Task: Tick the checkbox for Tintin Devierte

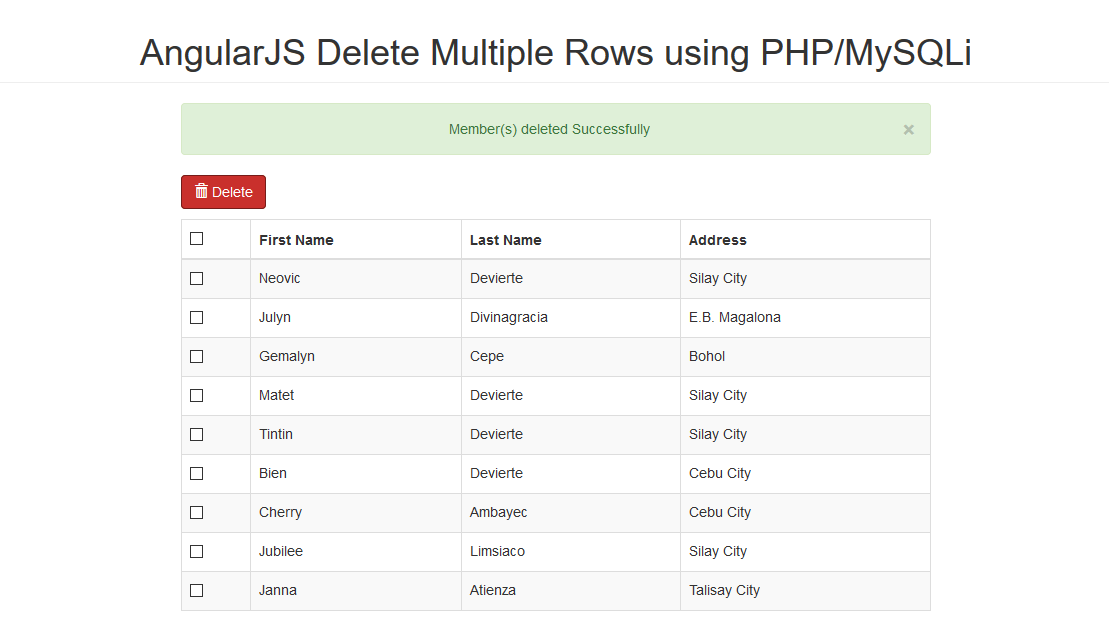Action: 196,434
